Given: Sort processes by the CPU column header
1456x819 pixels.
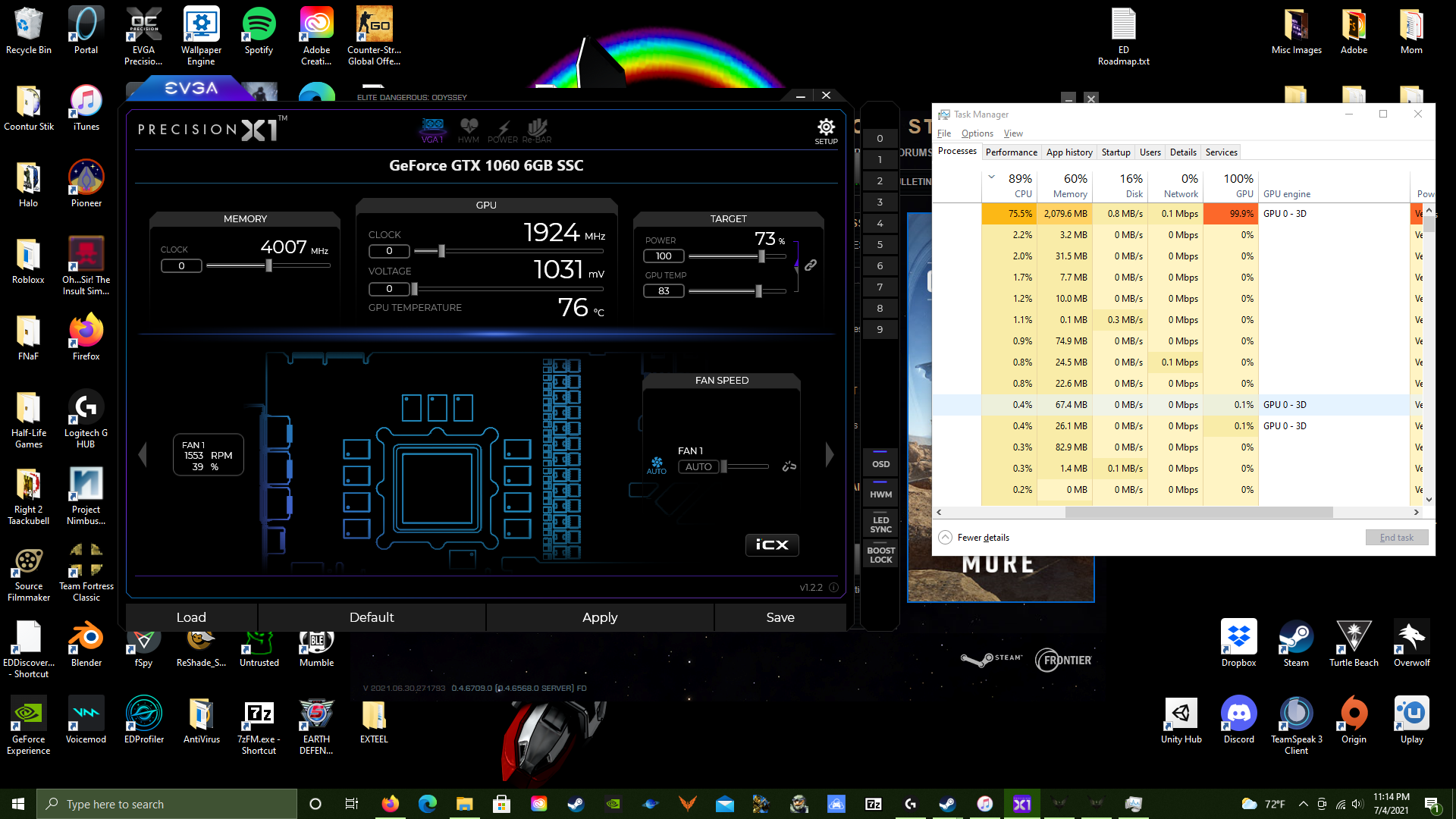Looking at the screenshot, I should (1010, 185).
